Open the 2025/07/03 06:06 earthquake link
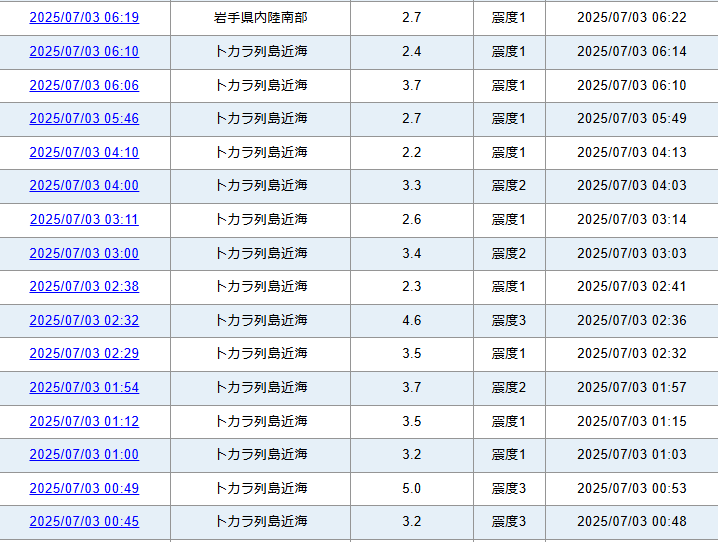The image size is (718, 542). pyautogui.click(x=84, y=85)
